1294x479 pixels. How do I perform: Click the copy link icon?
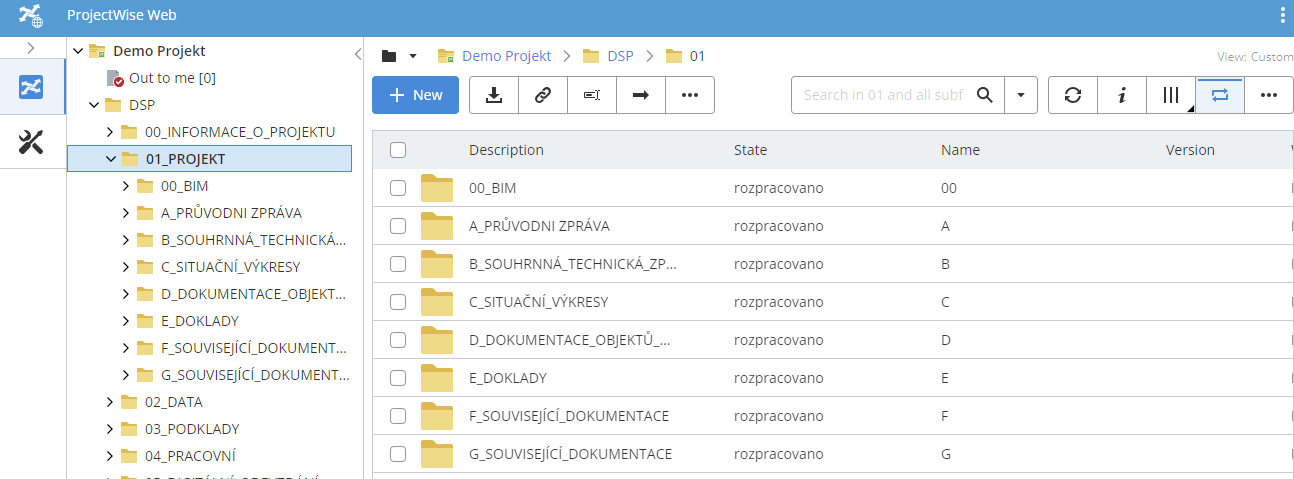pos(542,95)
